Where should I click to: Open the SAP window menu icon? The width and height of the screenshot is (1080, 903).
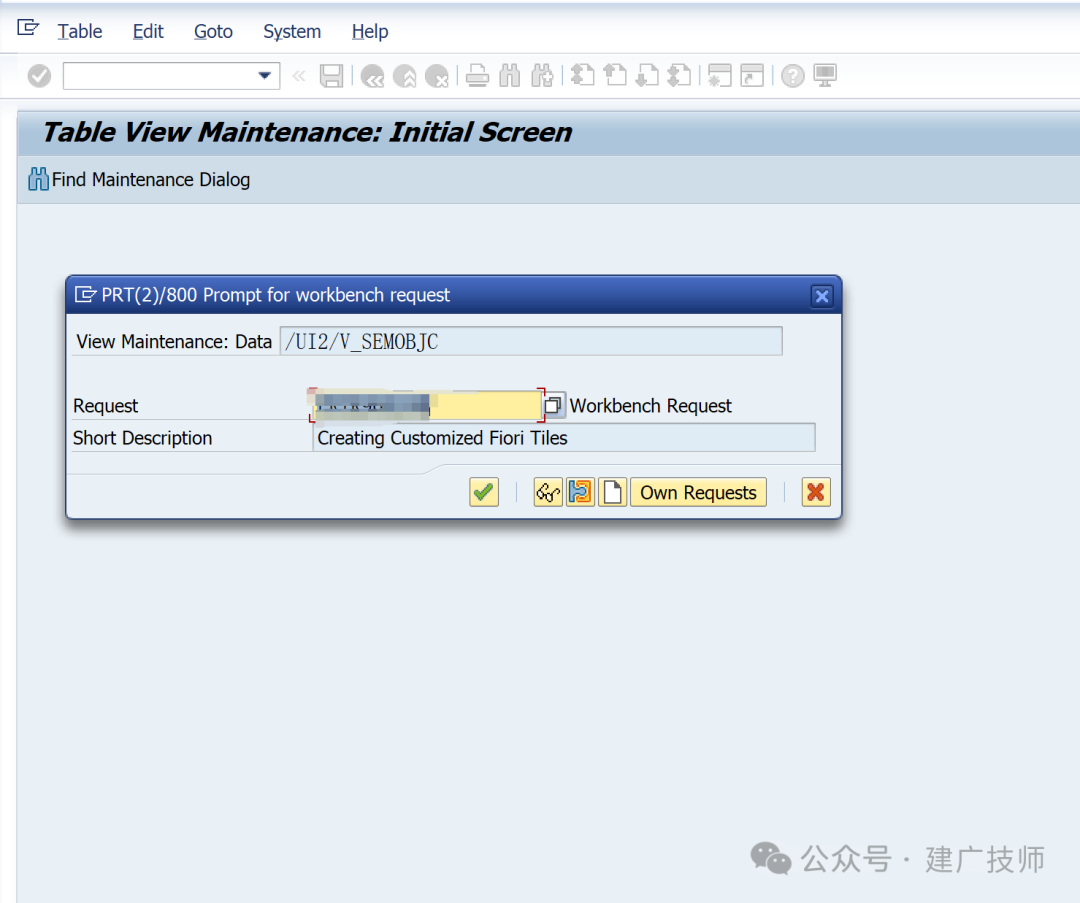coord(28,28)
